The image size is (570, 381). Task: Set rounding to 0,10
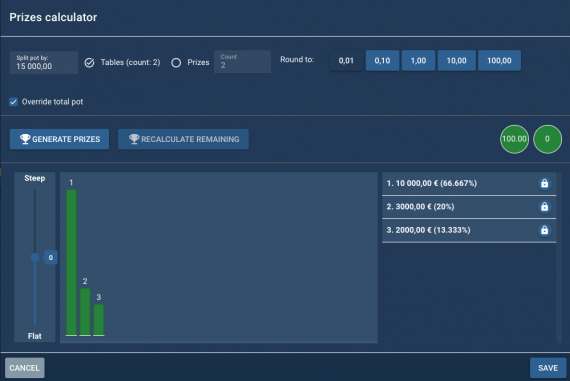[x=382, y=61]
